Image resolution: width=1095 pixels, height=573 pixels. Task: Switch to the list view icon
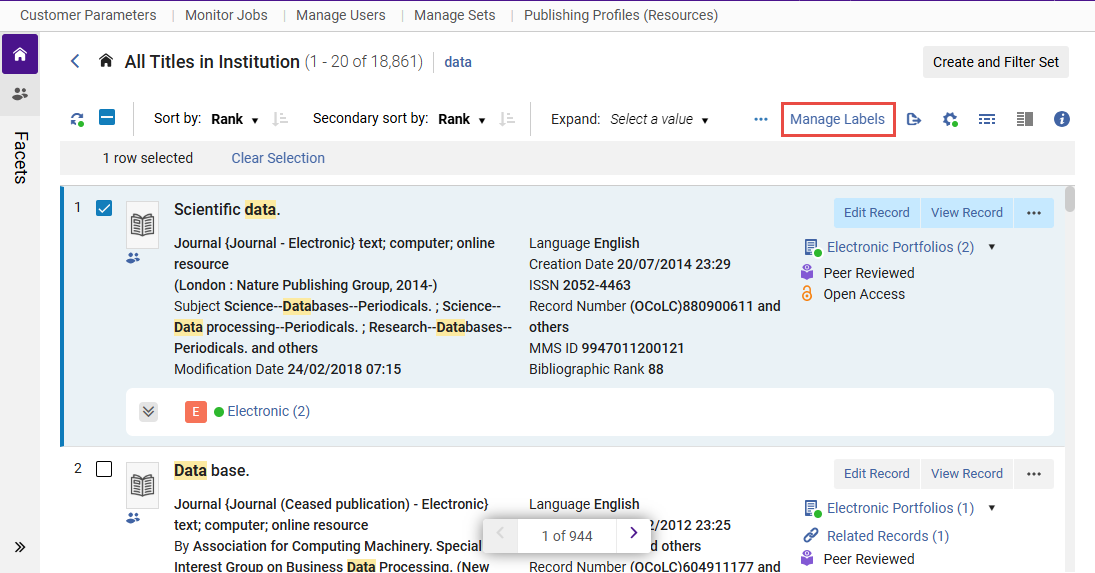coord(987,119)
